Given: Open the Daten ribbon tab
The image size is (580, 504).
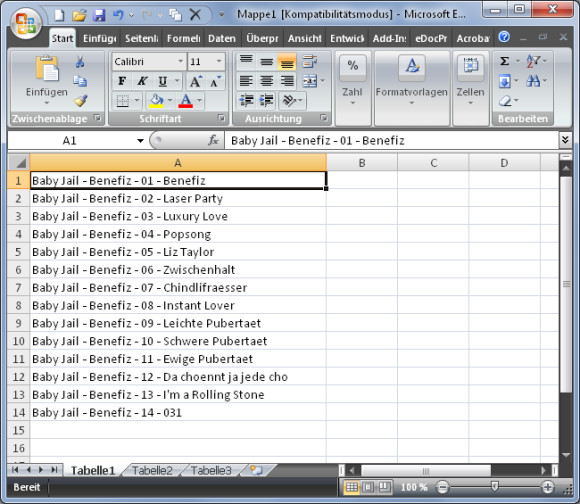Looking at the screenshot, I should (x=222, y=38).
